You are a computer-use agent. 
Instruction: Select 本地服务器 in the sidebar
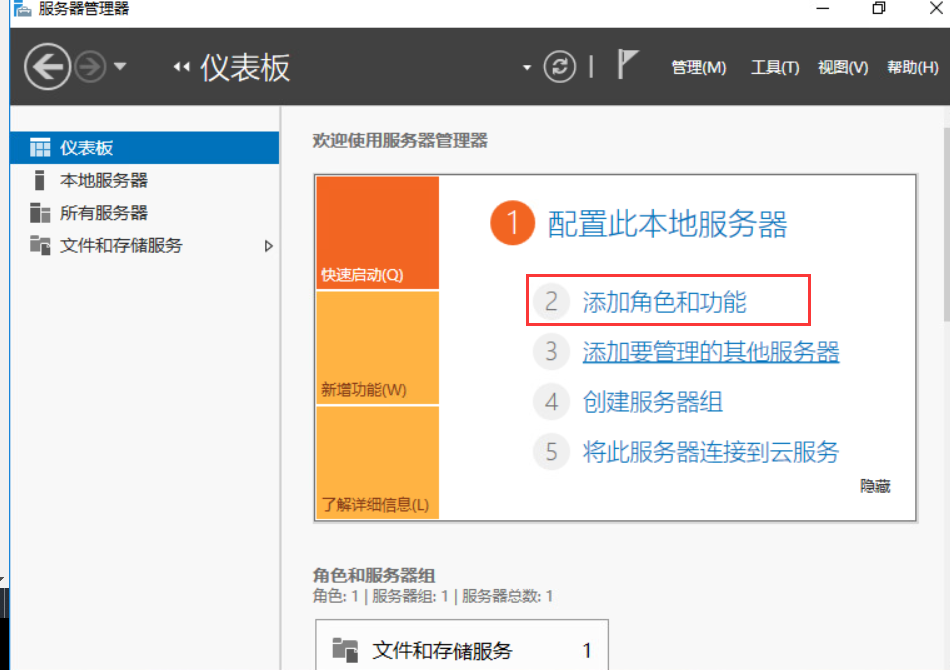(145, 180)
